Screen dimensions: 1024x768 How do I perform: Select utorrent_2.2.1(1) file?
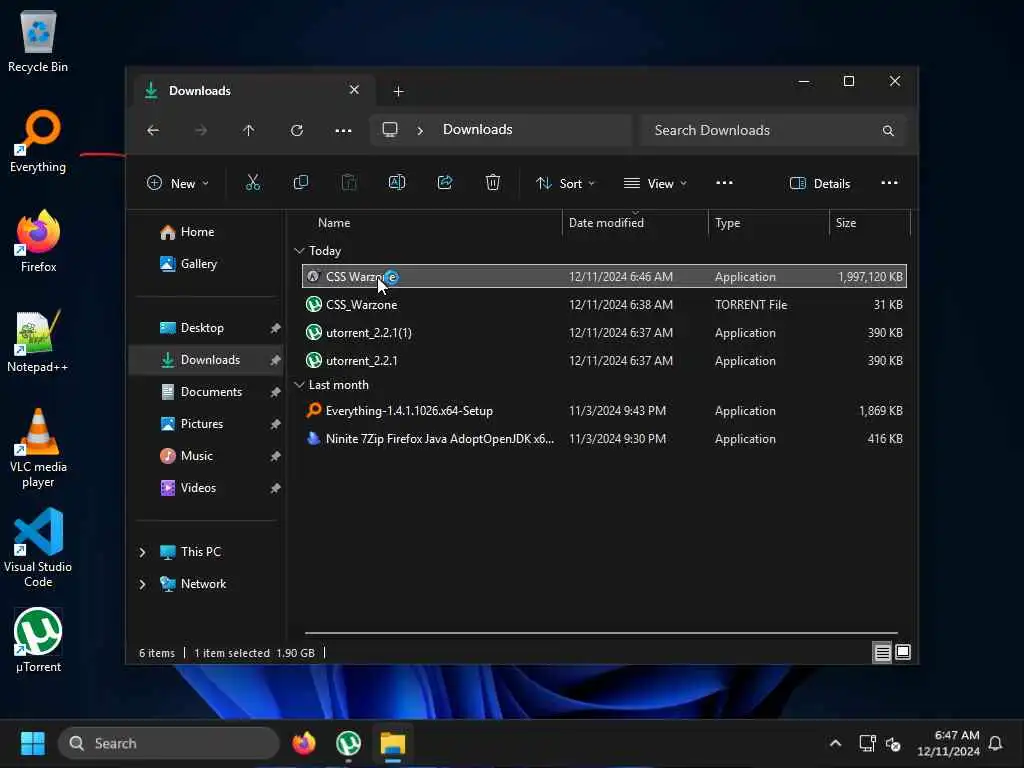(x=604, y=333)
